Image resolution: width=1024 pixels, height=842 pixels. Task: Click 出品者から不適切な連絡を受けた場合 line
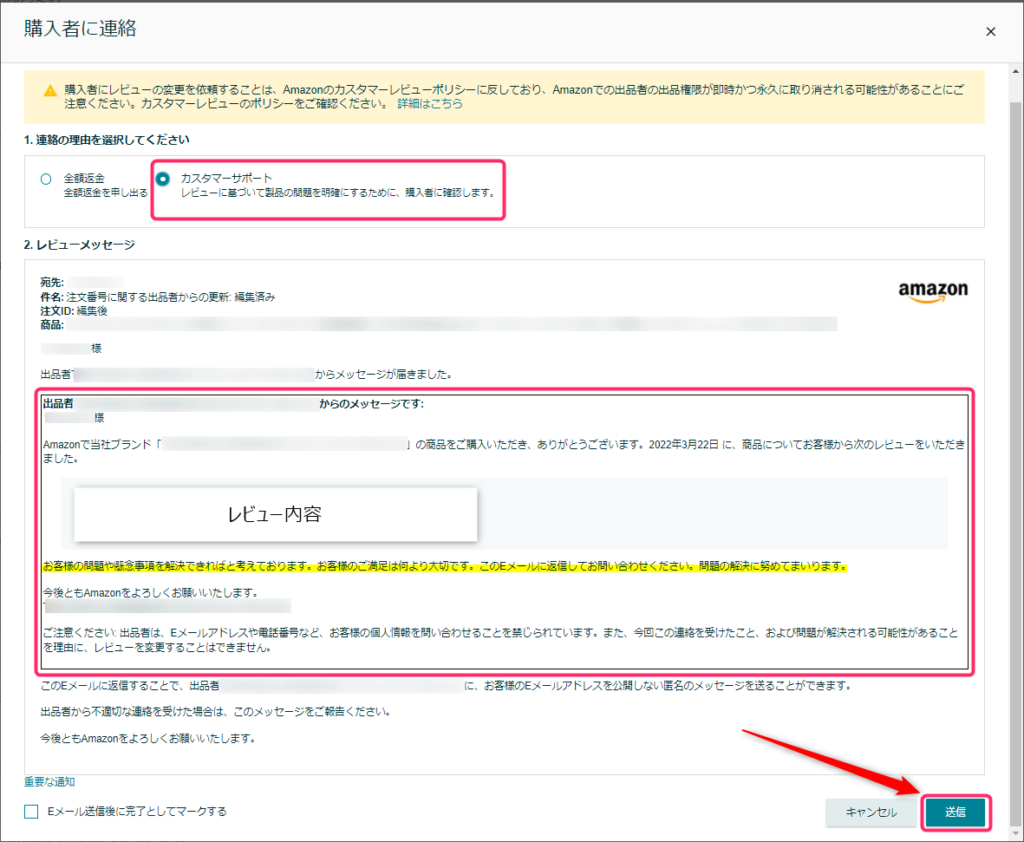coord(215,711)
